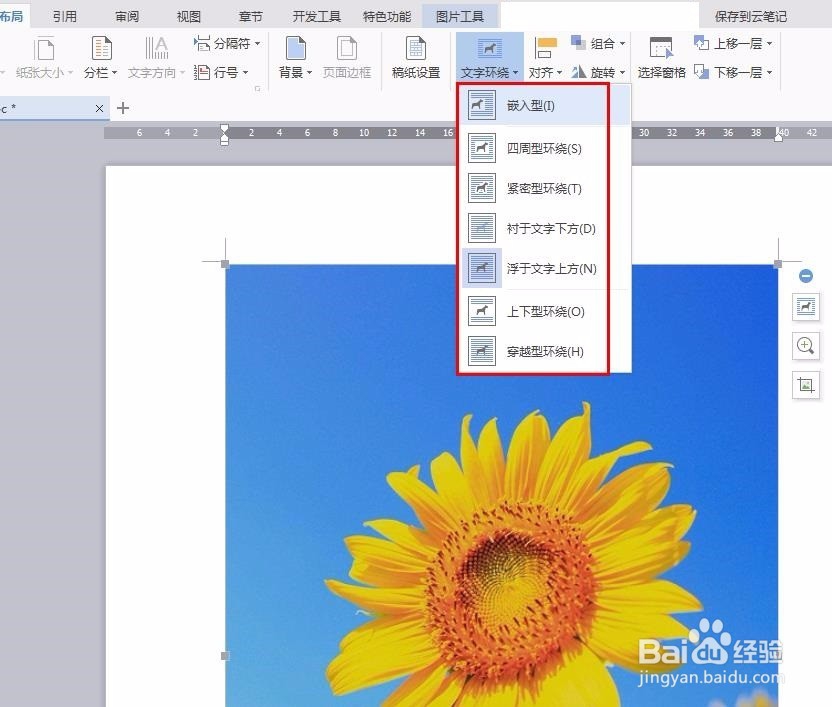The width and height of the screenshot is (832, 707).
Task: Click the columns (分栏) icon
Action: (101, 48)
